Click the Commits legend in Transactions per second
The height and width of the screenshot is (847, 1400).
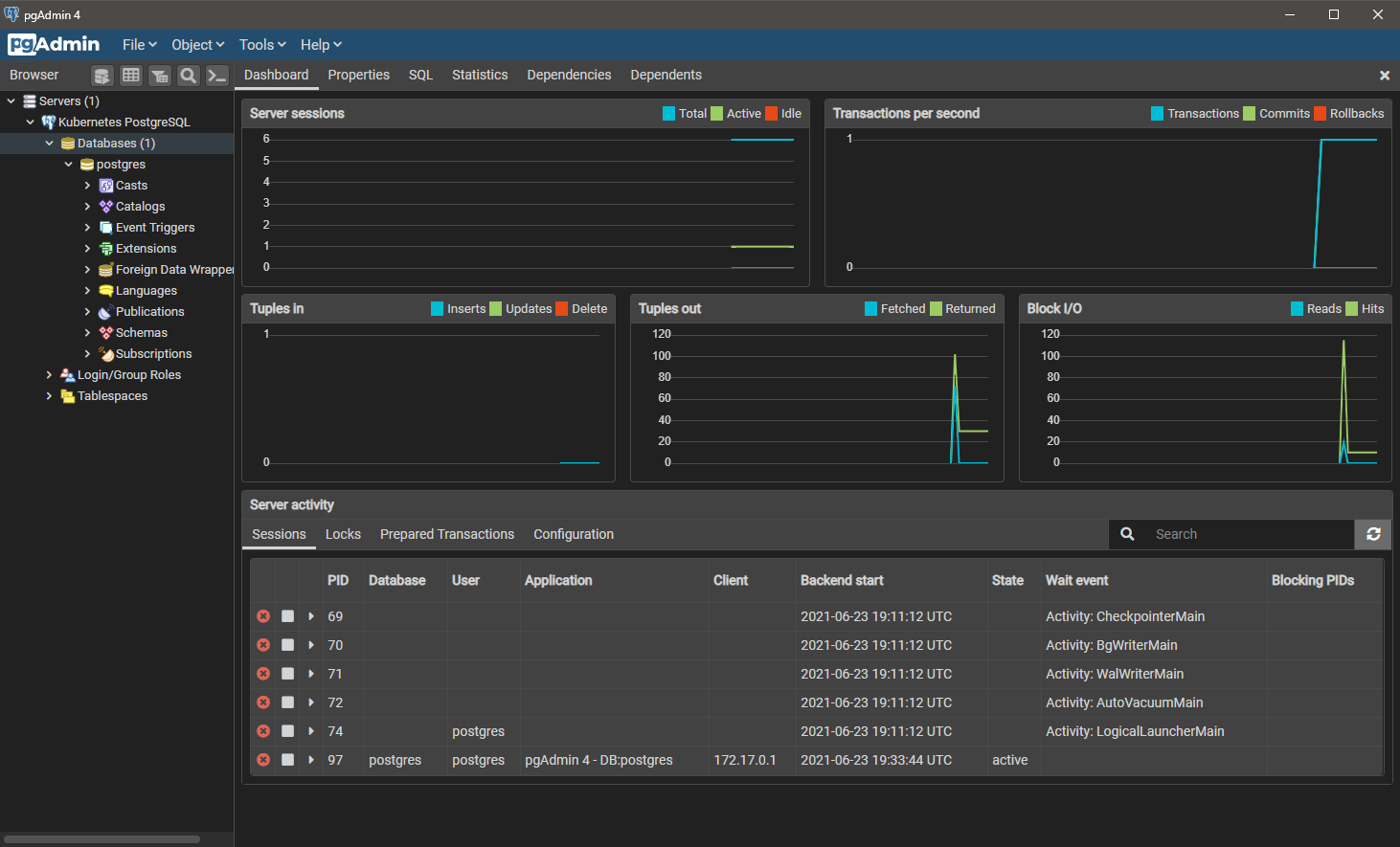point(1248,113)
